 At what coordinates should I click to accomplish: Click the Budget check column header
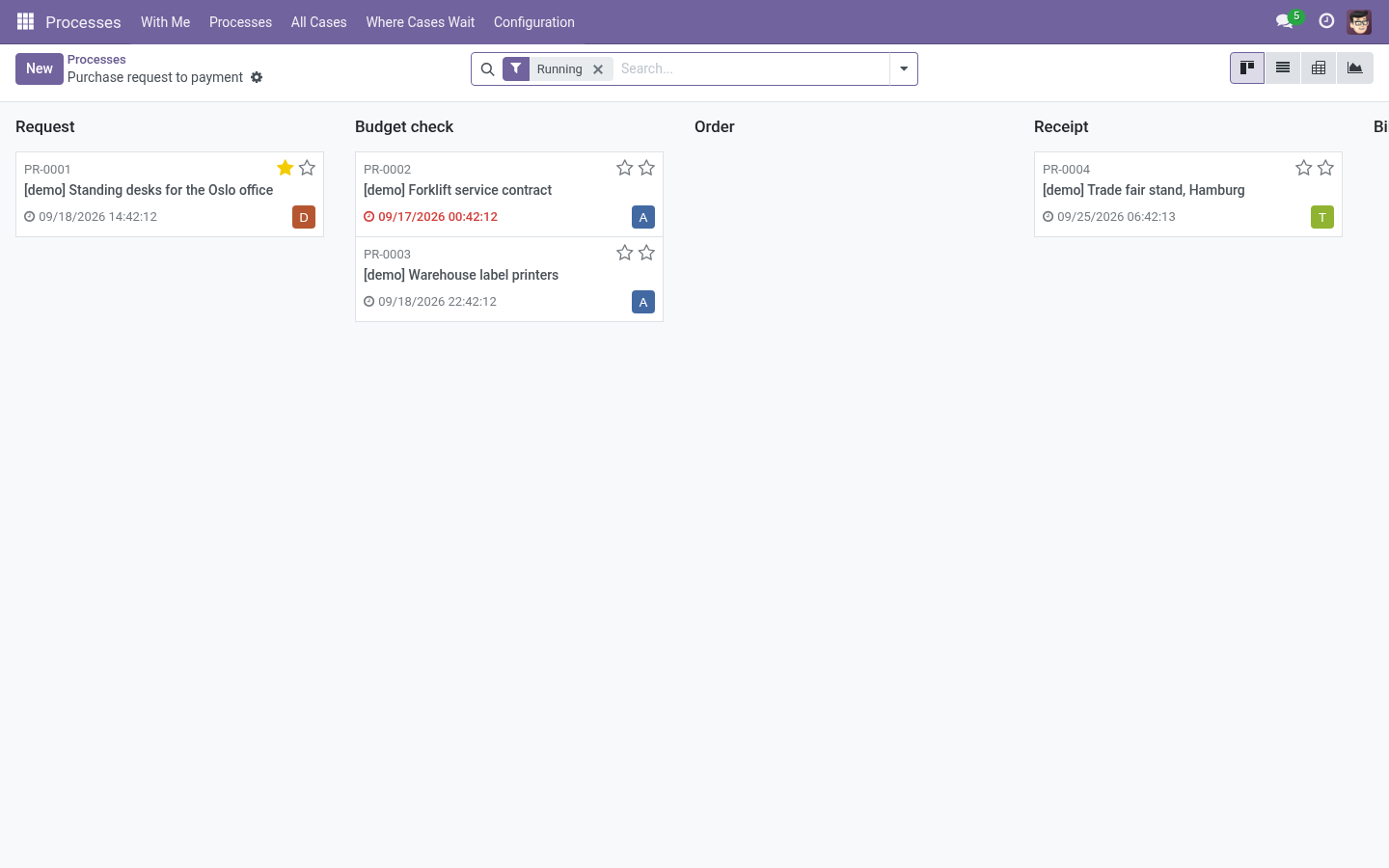404,126
